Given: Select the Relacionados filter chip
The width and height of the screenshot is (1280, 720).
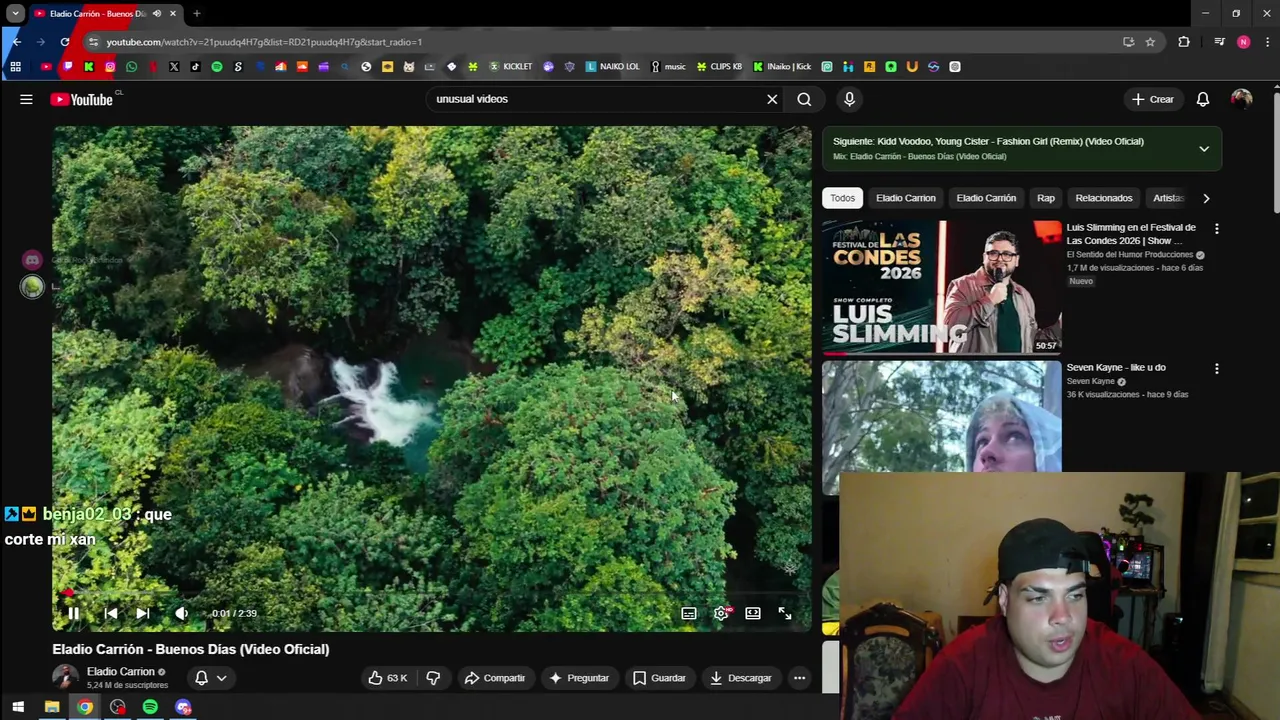Looking at the screenshot, I should click(x=1104, y=198).
